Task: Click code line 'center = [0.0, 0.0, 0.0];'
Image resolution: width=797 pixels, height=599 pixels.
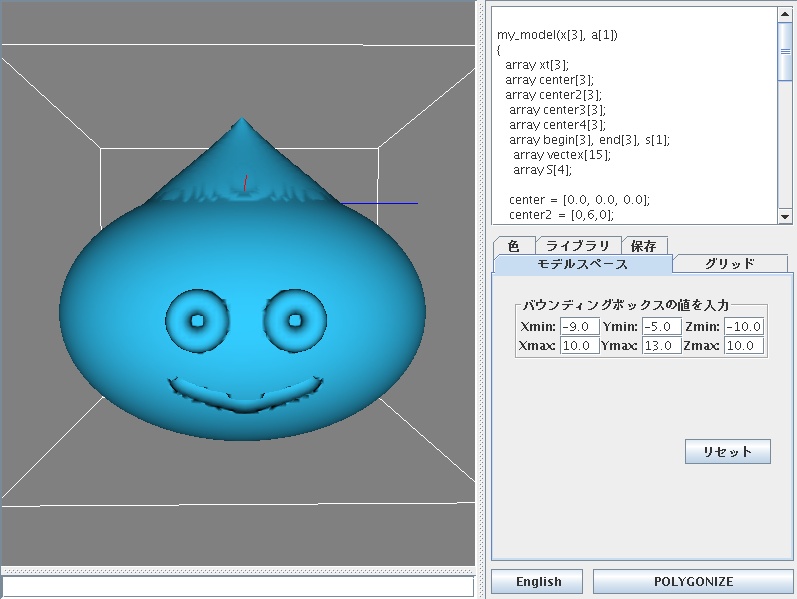Action: click(x=579, y=199)
